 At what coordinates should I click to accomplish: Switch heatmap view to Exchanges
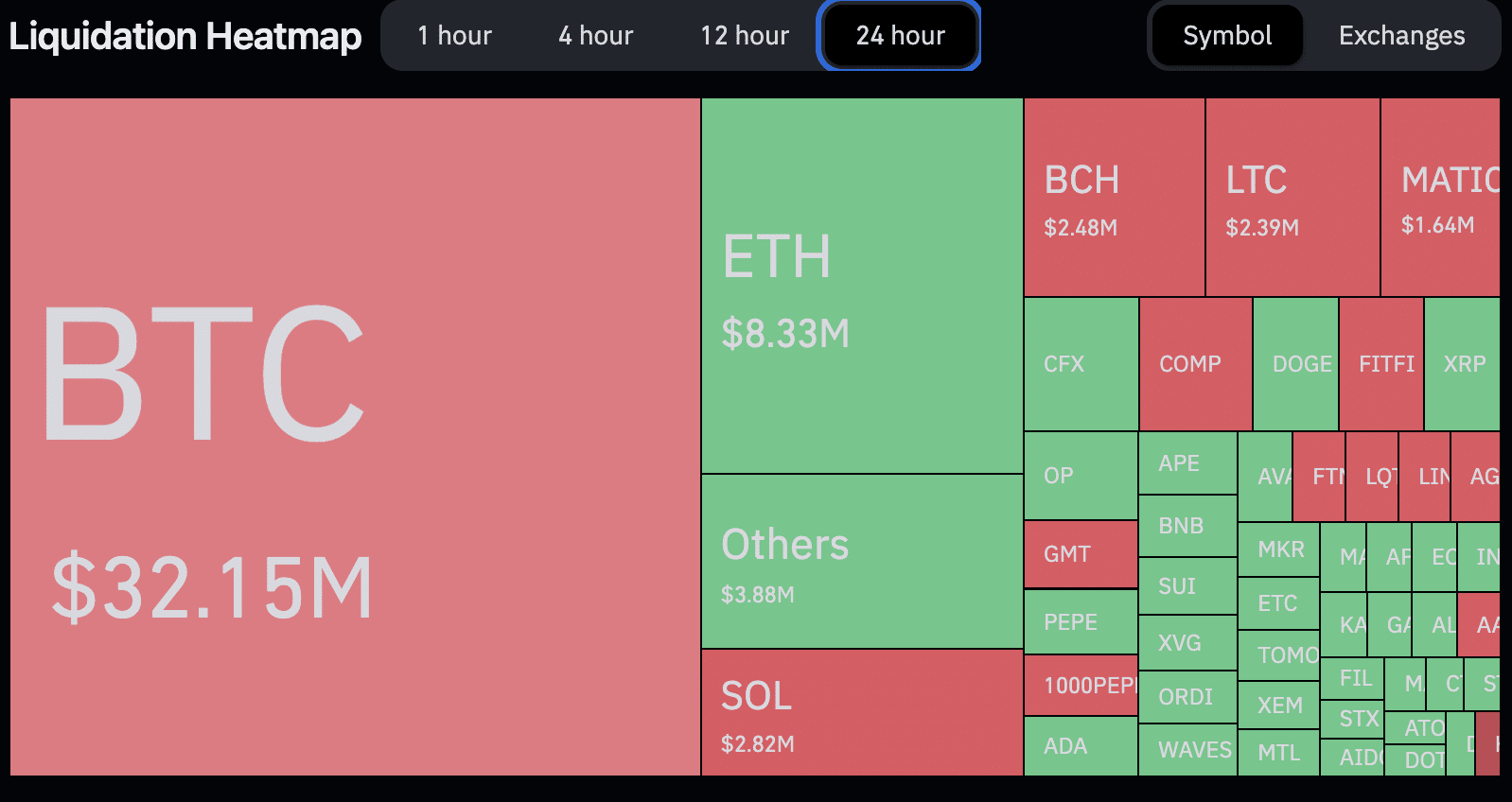(1401, 36)
